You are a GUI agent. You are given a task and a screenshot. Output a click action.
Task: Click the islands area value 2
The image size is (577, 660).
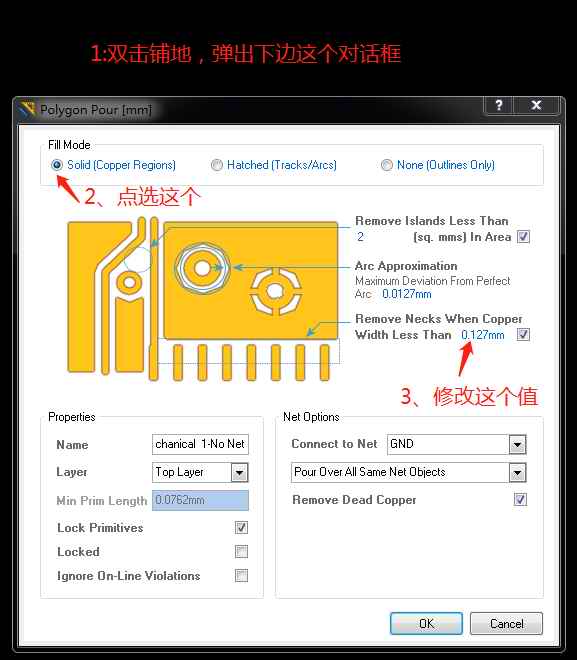click(360, 237)
